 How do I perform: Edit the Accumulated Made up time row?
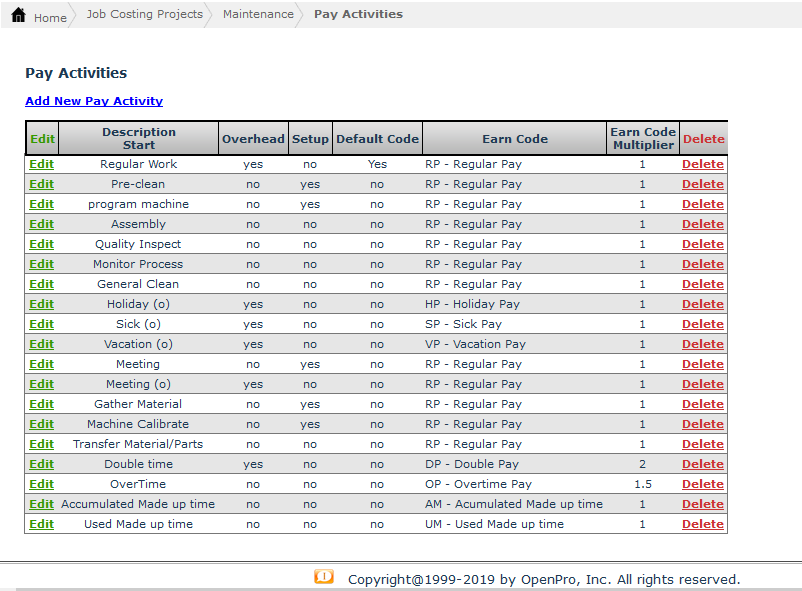(x=41, y=504)
